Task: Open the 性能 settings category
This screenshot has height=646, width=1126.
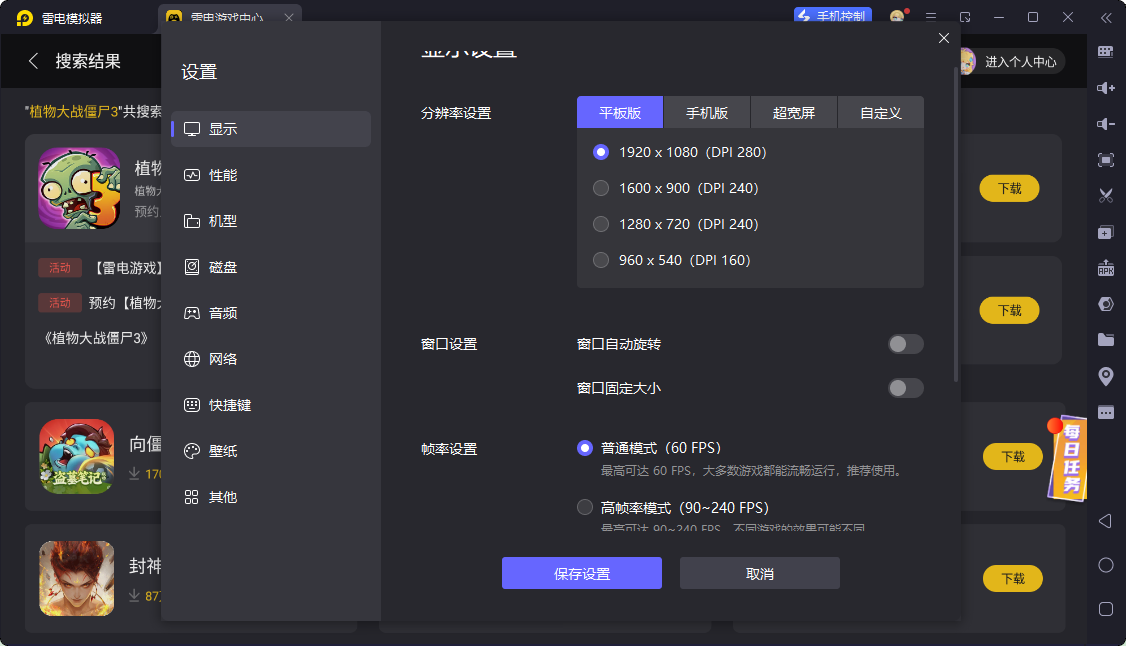Action: point(223,175)
